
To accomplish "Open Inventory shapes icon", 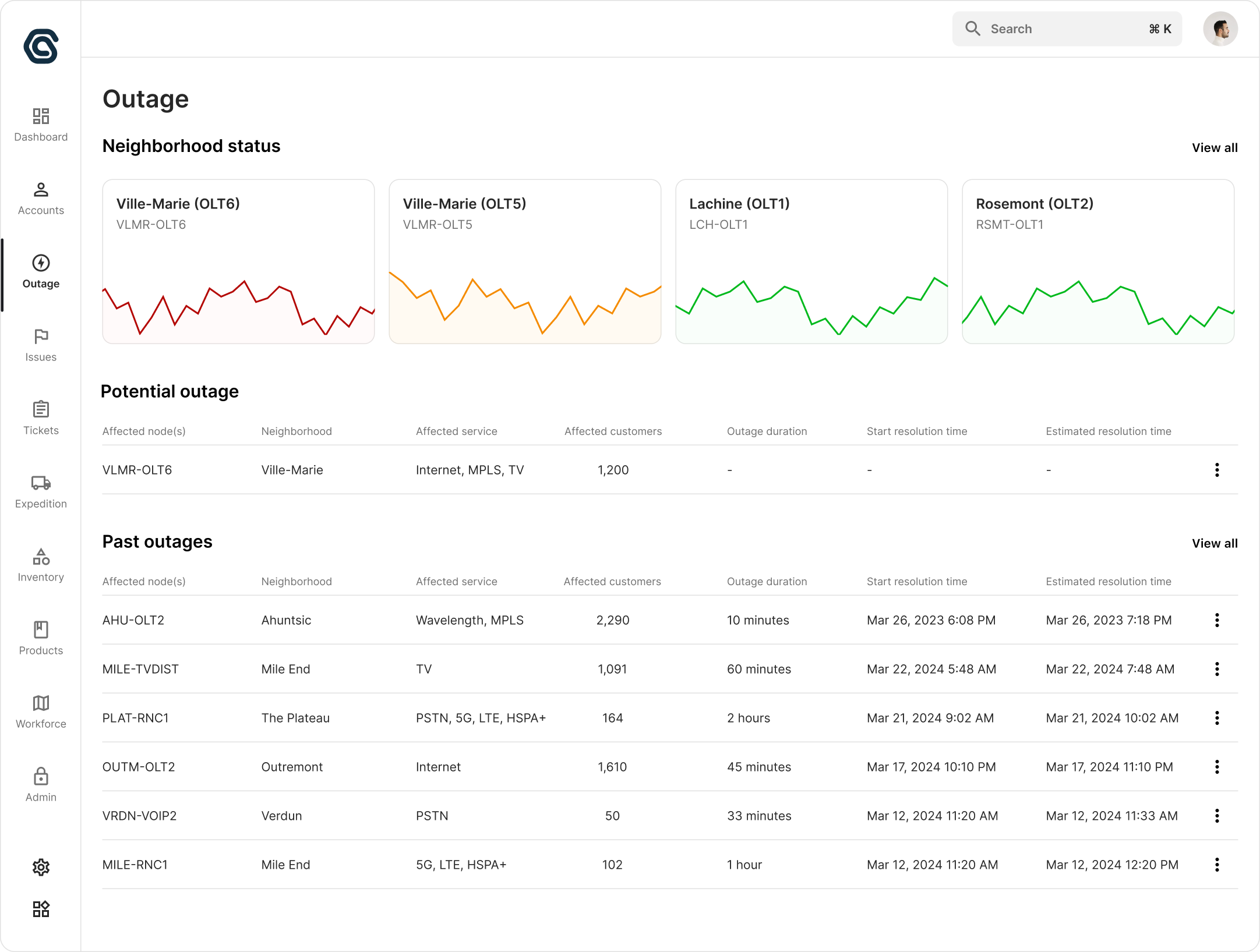I will click(x=41, y=557).
